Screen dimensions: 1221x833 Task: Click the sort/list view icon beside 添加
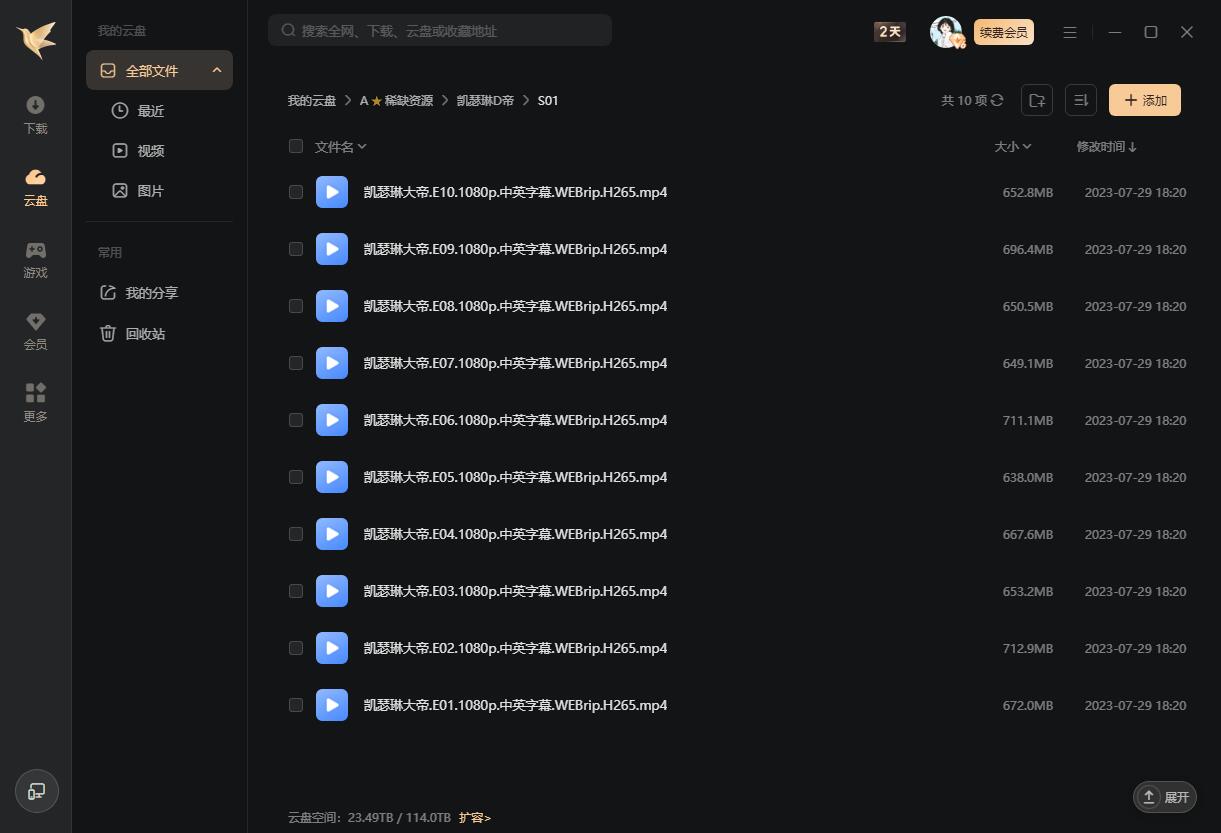tap(1081, 100)
